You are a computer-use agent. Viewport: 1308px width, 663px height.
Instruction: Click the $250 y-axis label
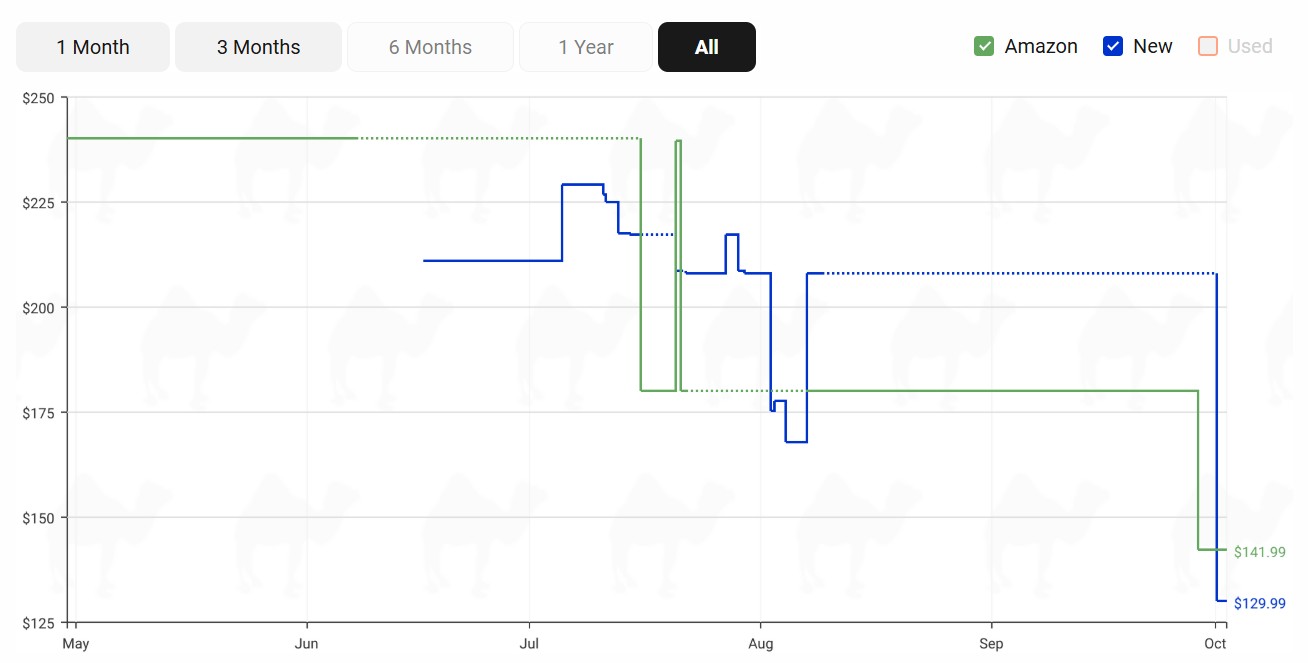40,97
